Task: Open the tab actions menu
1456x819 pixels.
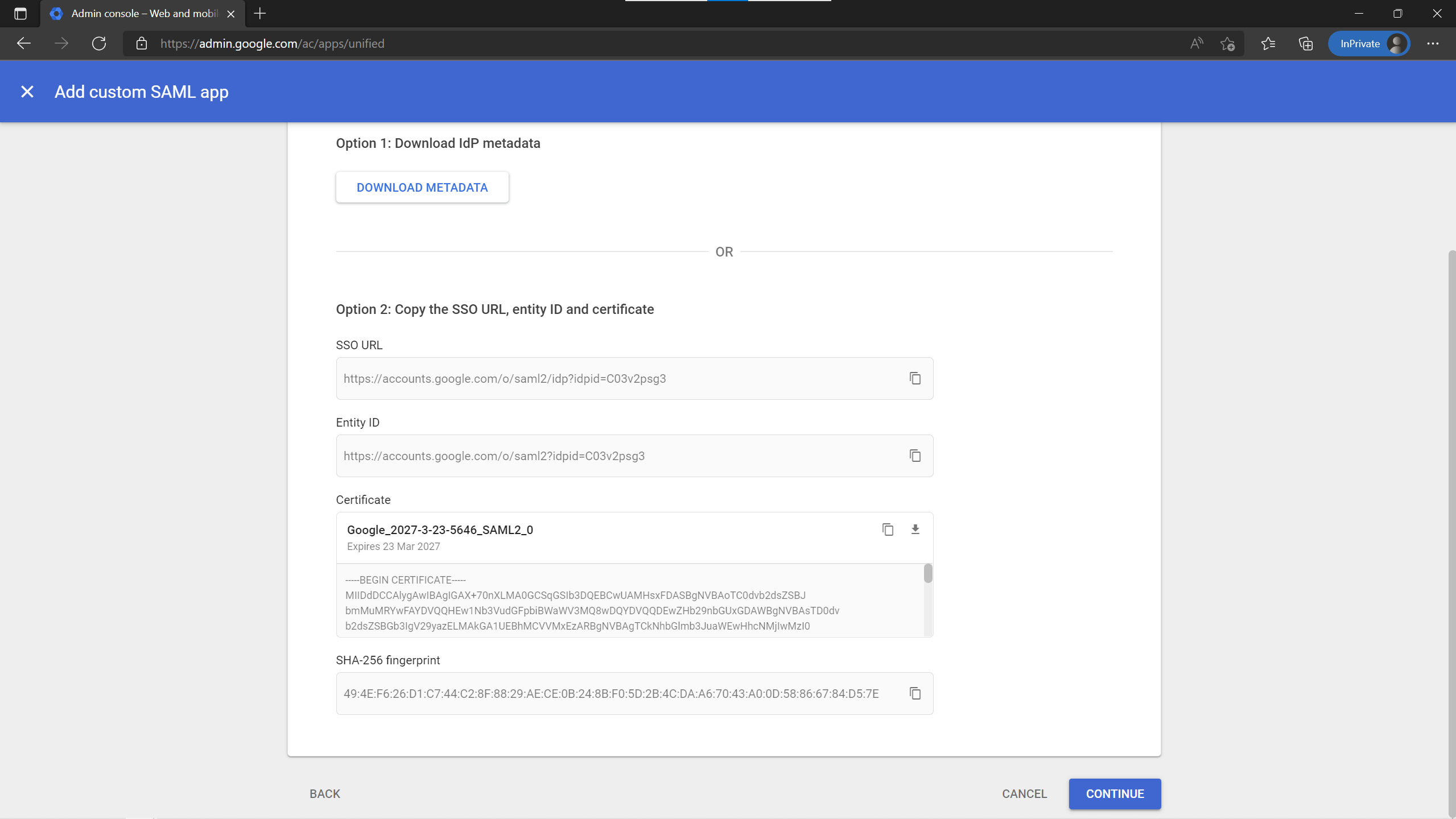Action: pos(20,14)
